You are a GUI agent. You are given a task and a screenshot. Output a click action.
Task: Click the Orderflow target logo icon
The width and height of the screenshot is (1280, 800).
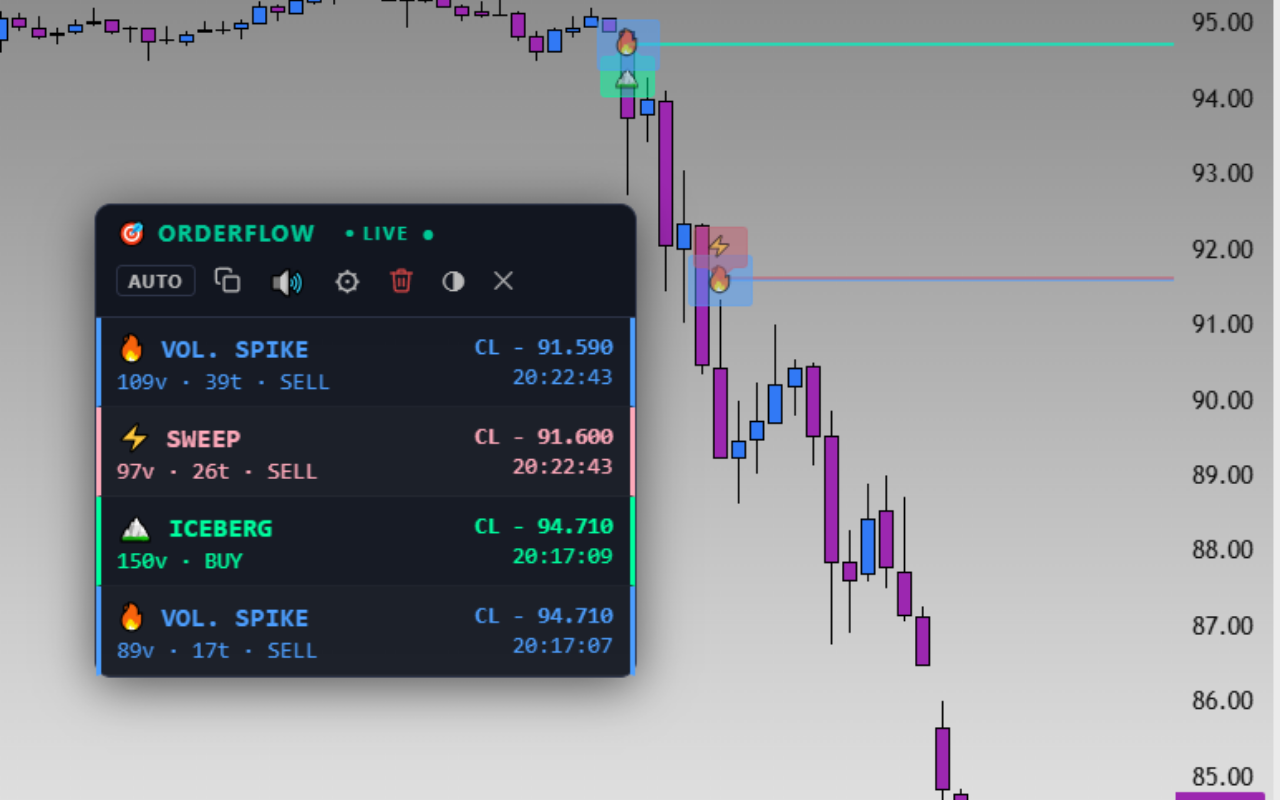(x=132, y=234)
